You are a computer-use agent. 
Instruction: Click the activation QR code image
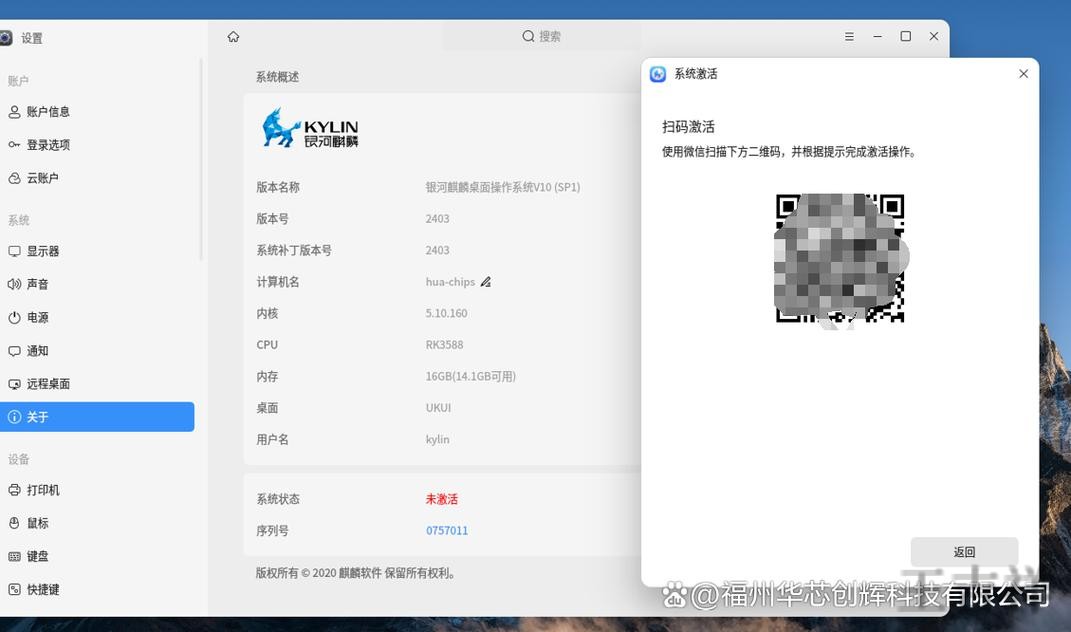(840, 260)
